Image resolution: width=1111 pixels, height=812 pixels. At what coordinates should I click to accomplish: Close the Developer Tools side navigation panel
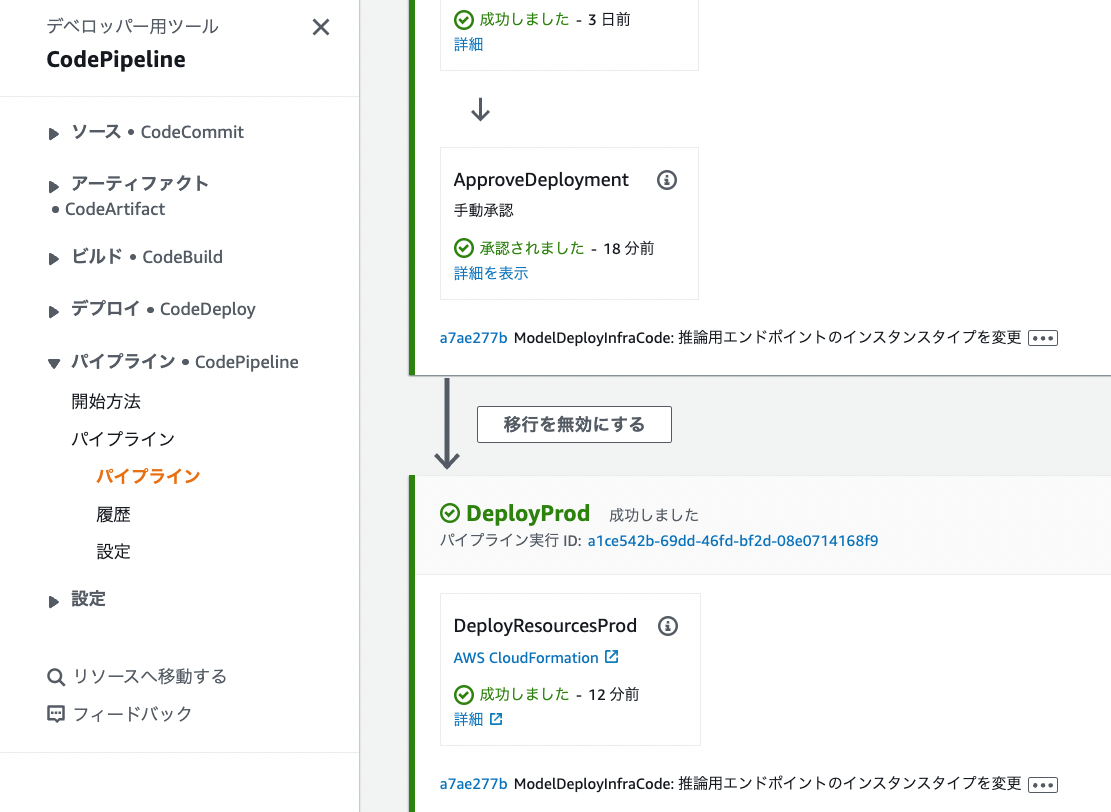321,27
